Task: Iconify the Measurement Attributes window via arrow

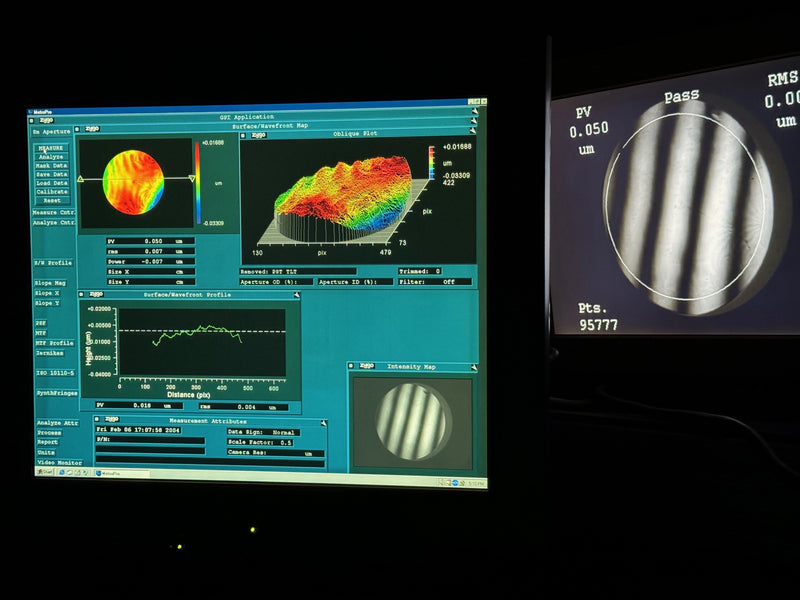Action: click(323, 423)
